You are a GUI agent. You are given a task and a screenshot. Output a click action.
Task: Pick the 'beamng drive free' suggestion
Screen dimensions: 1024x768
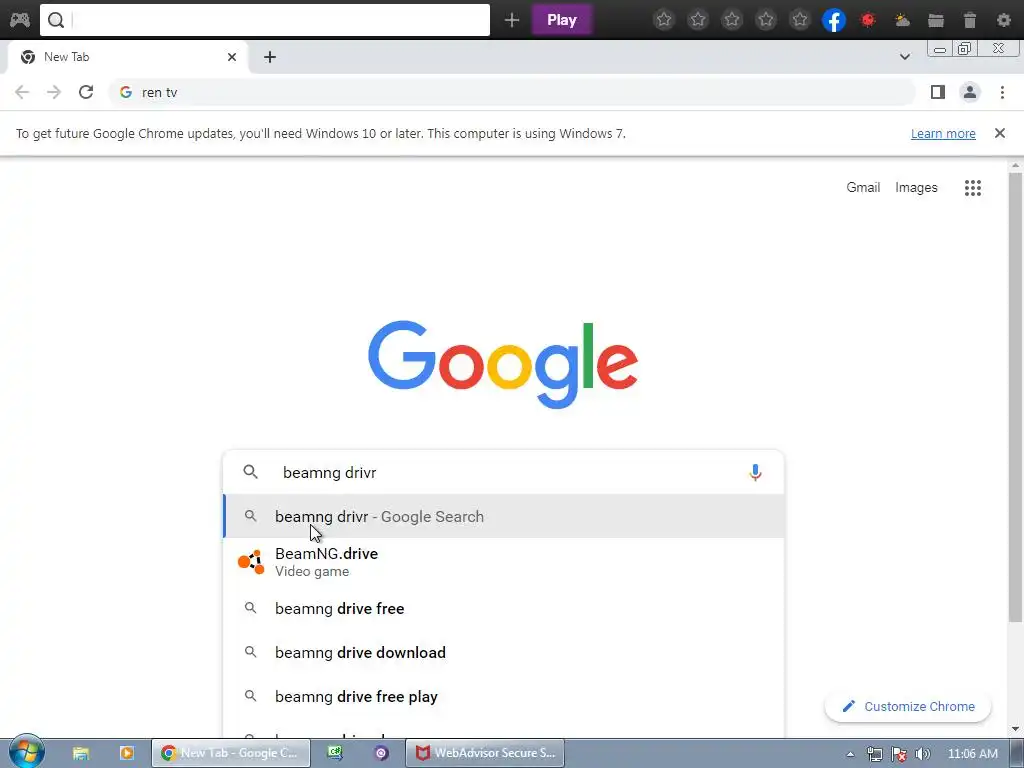[x=504, y=609]
